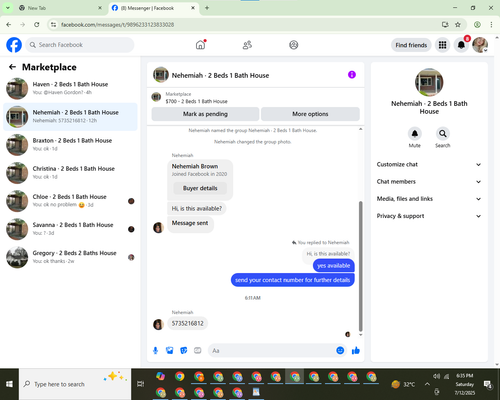Switch to the New Tab browser tab
The width and height of the screenshot is (500, 400).
click(61, 8)
